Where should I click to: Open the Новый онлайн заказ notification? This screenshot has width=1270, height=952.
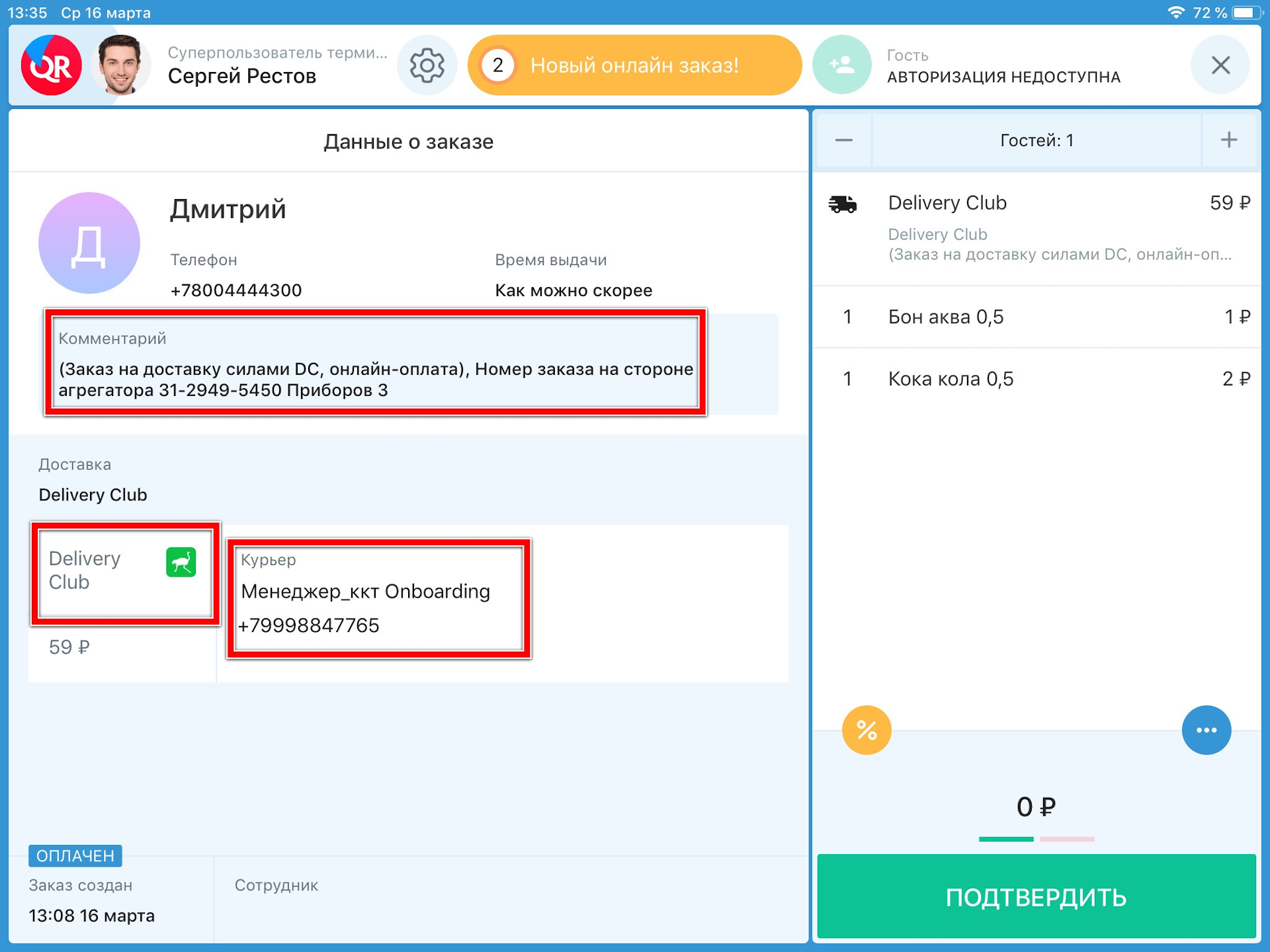tap(634, 65)
